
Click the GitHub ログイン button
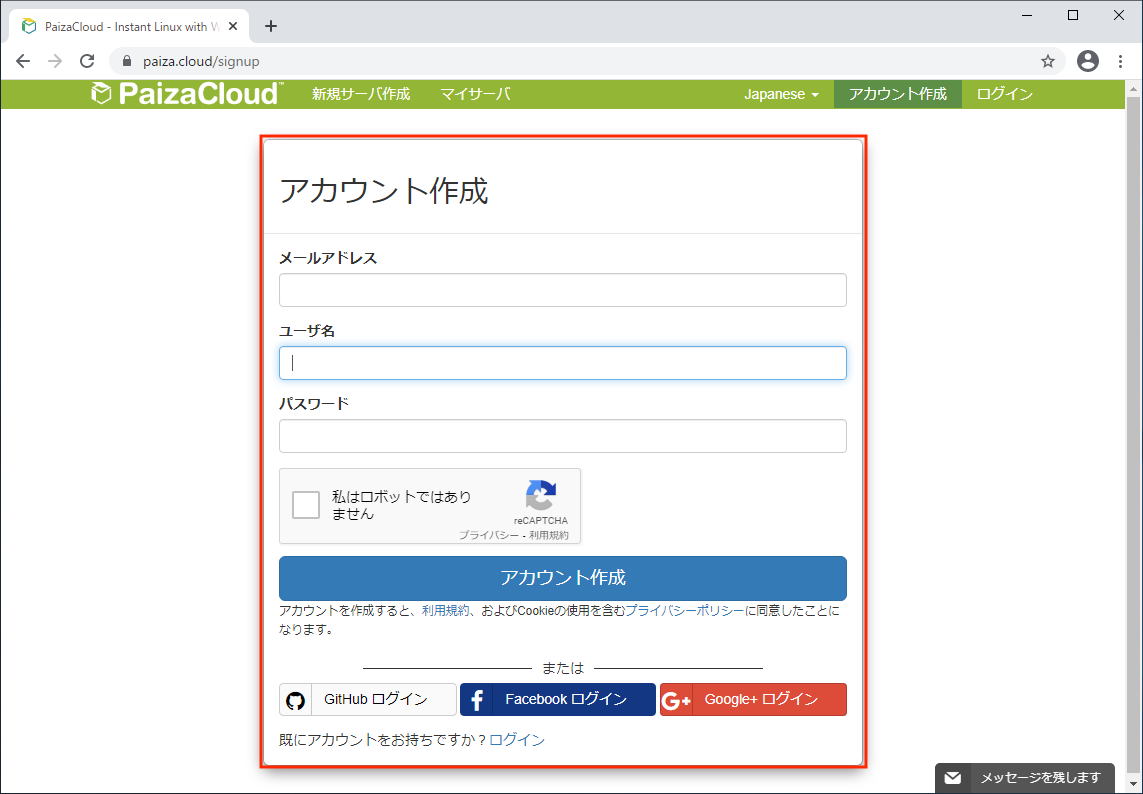coord(368,700)
